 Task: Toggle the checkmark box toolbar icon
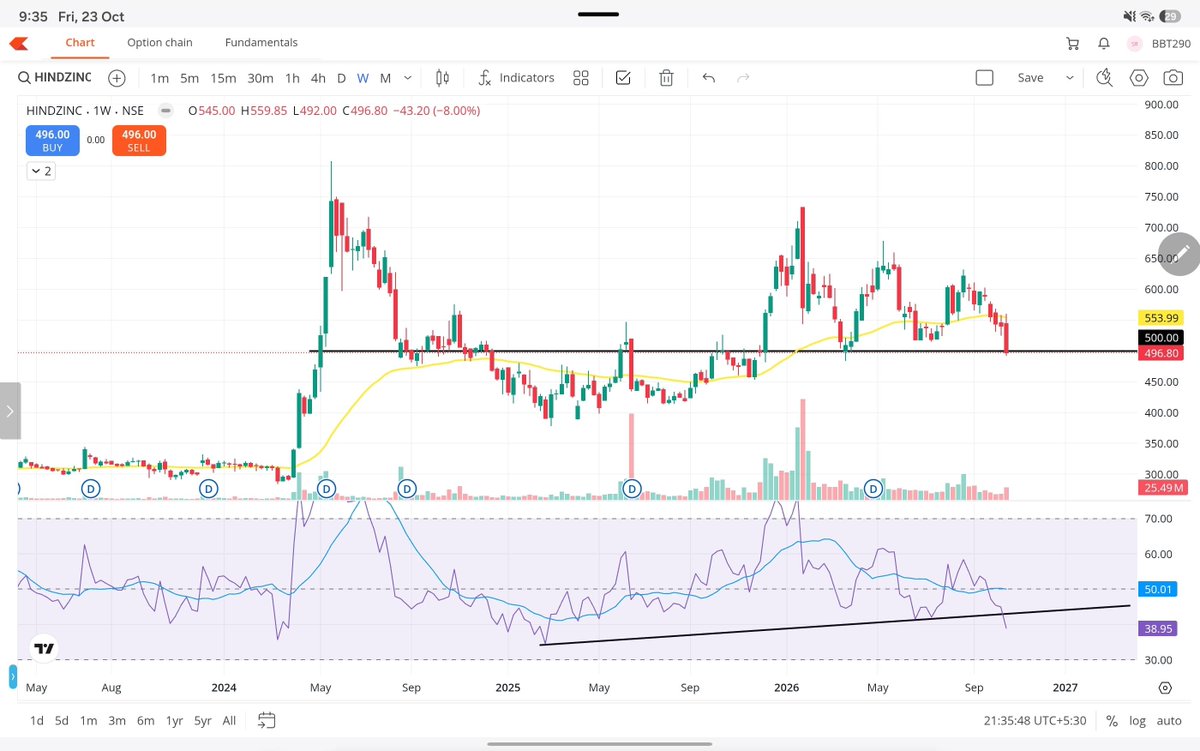point(623,78)
